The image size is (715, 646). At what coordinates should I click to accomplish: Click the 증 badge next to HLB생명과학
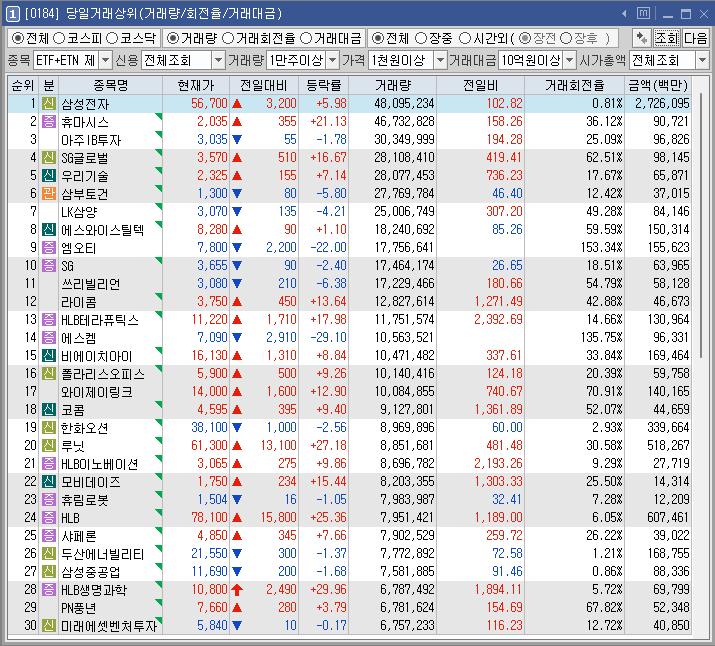(49, 589)
